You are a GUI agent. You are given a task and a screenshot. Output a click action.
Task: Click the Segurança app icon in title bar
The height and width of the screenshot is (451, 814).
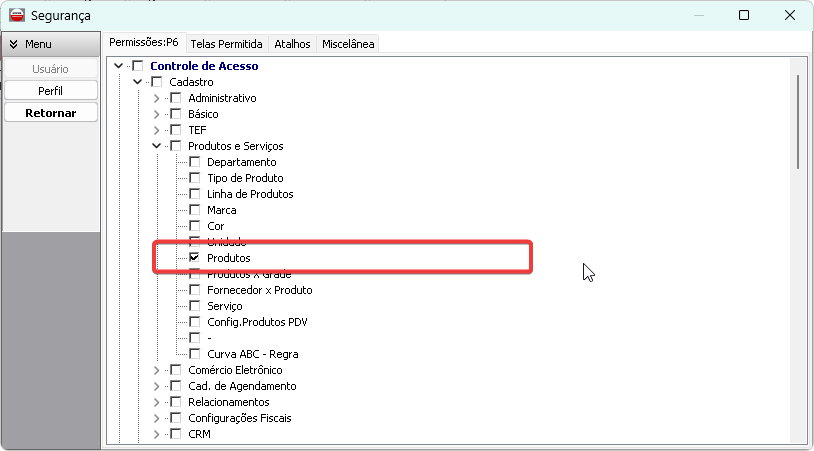tap(16, 16)
